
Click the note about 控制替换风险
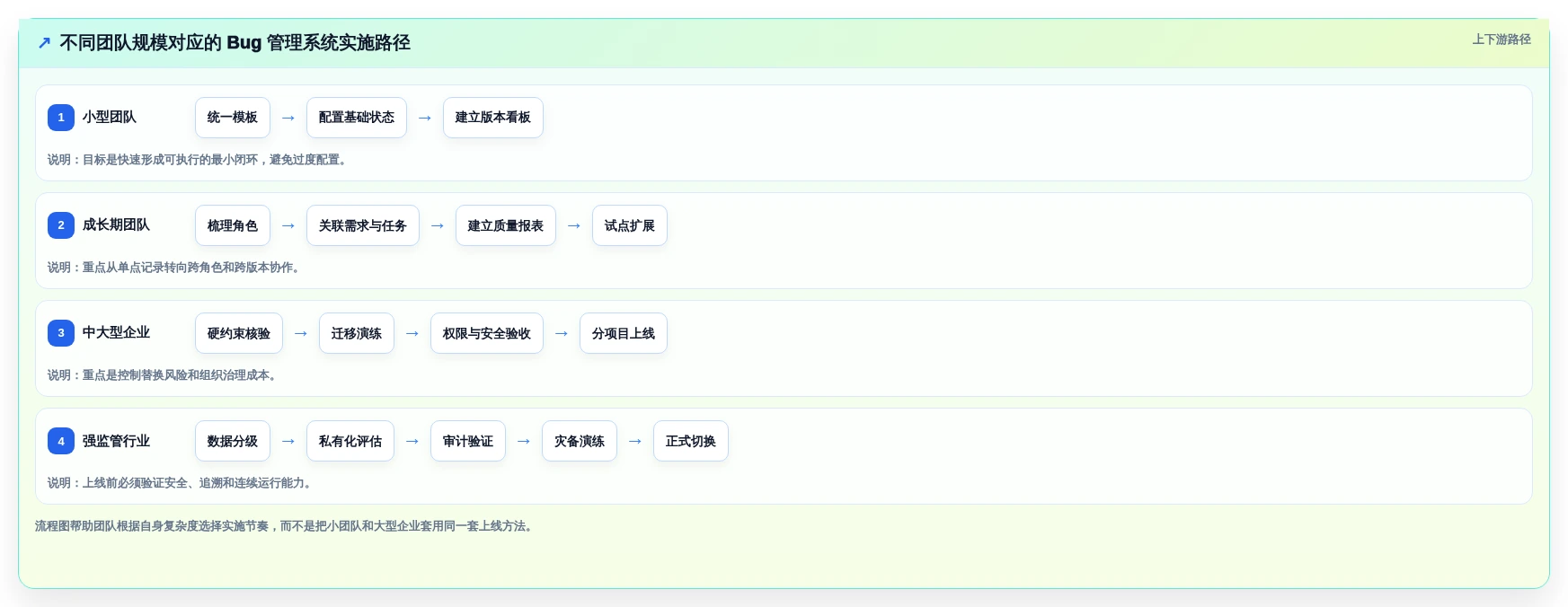click(x=164, y=375)
